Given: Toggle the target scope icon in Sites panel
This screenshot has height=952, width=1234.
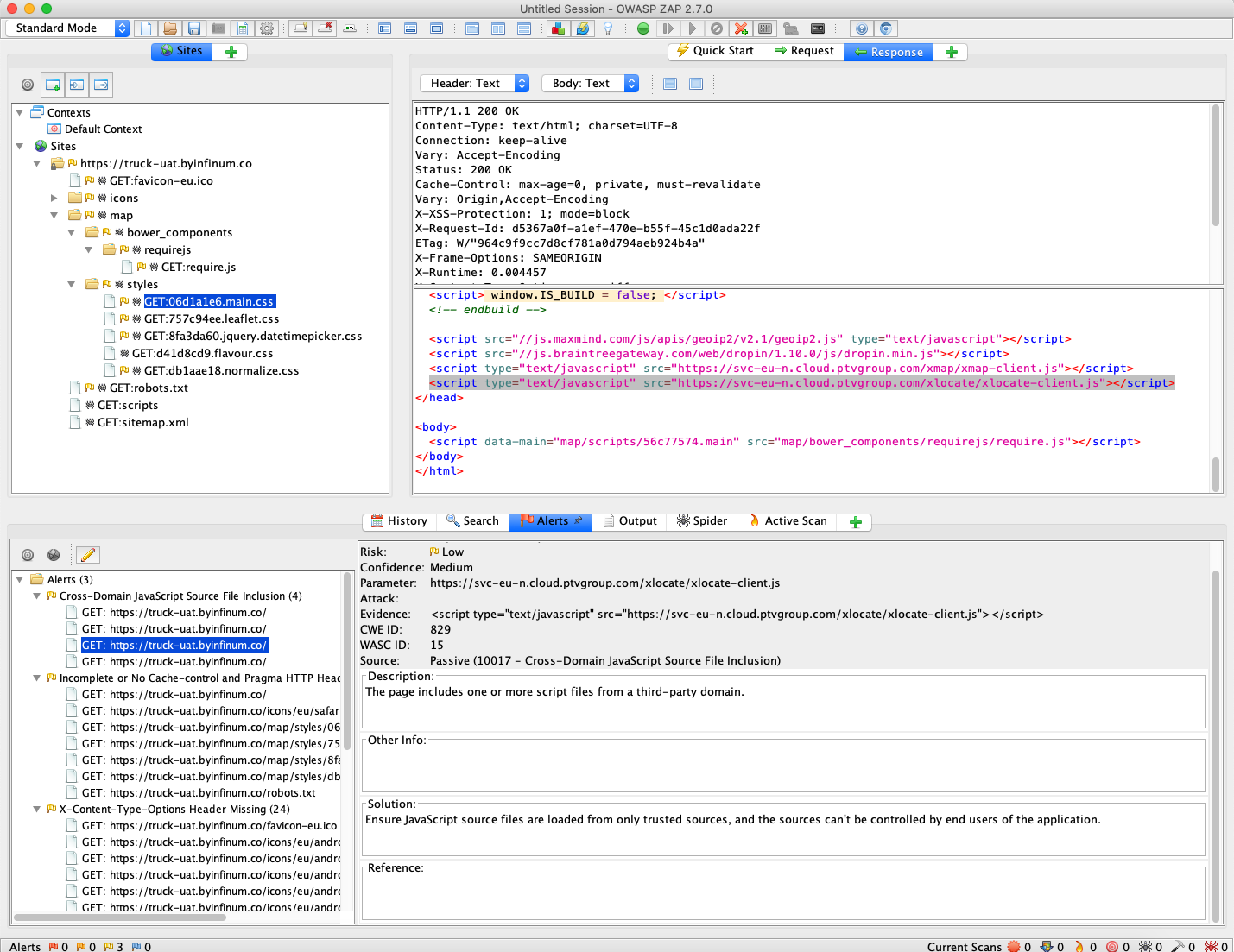Looking at the screenshot, I should tap(28, 85).
